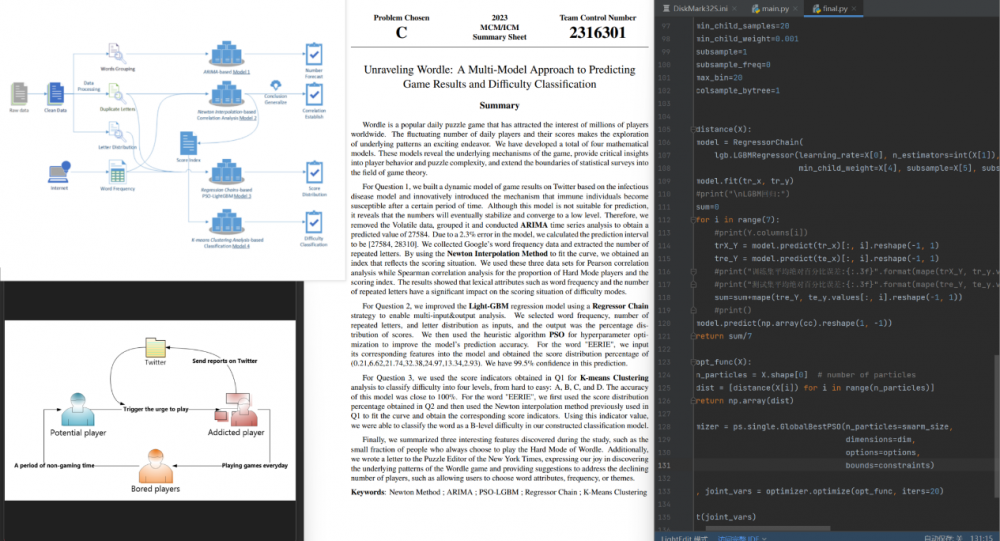
Task: Collapse the opt_func(X) function fold marker
Action: [x=693, y=362]
